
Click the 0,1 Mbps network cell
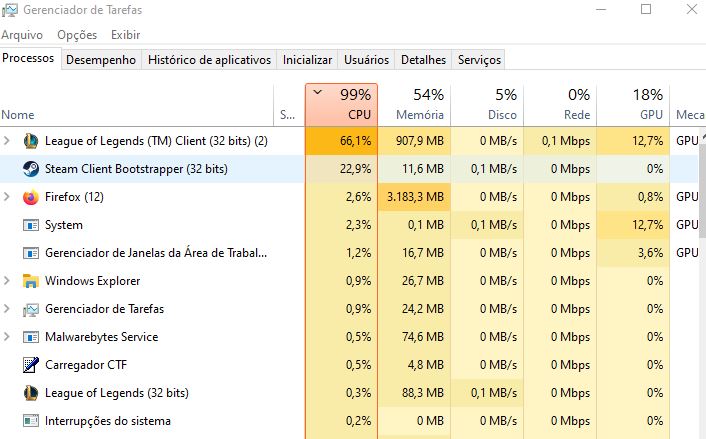(560, 141)
